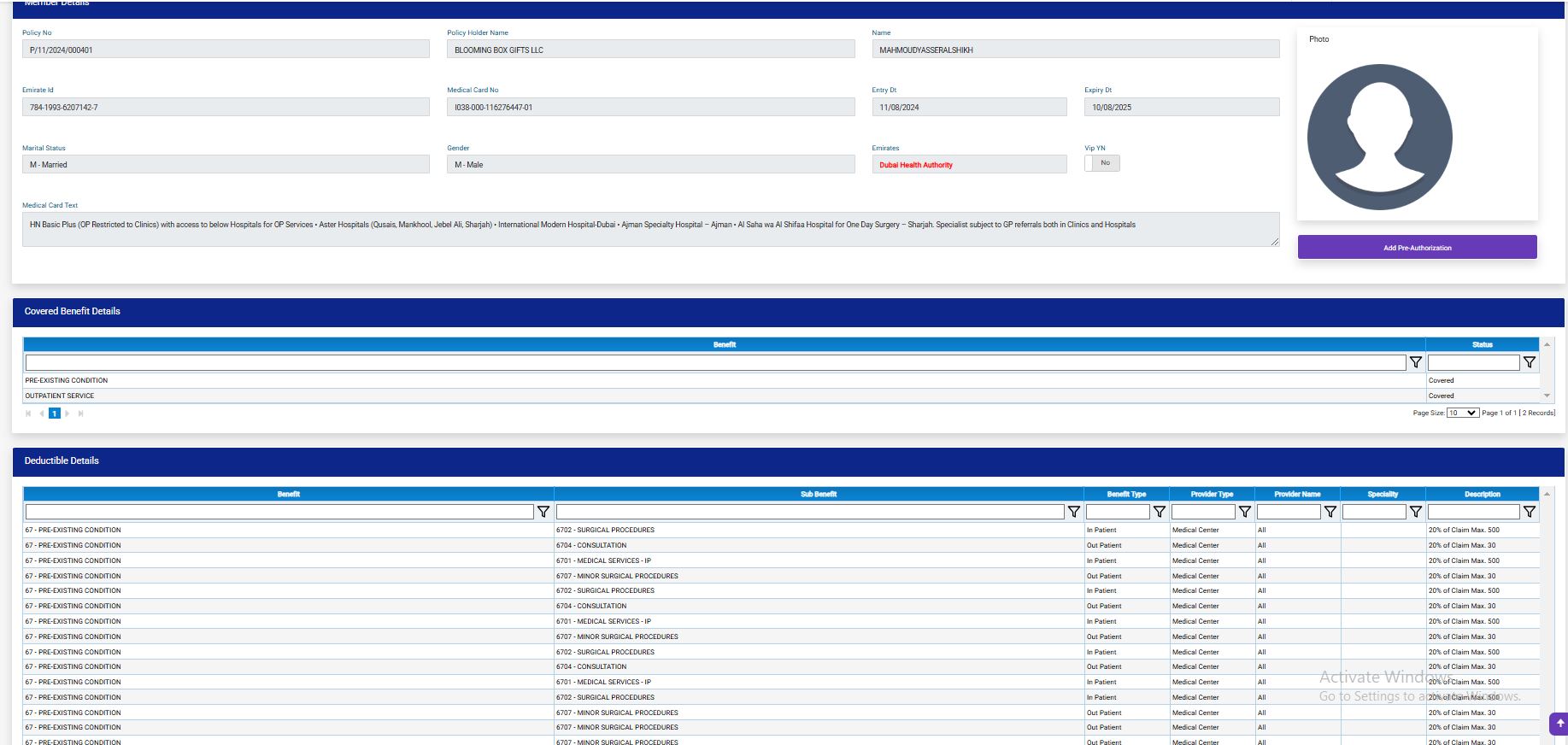Click filter icon for Covered Benefit column

tap(1416, 362)
